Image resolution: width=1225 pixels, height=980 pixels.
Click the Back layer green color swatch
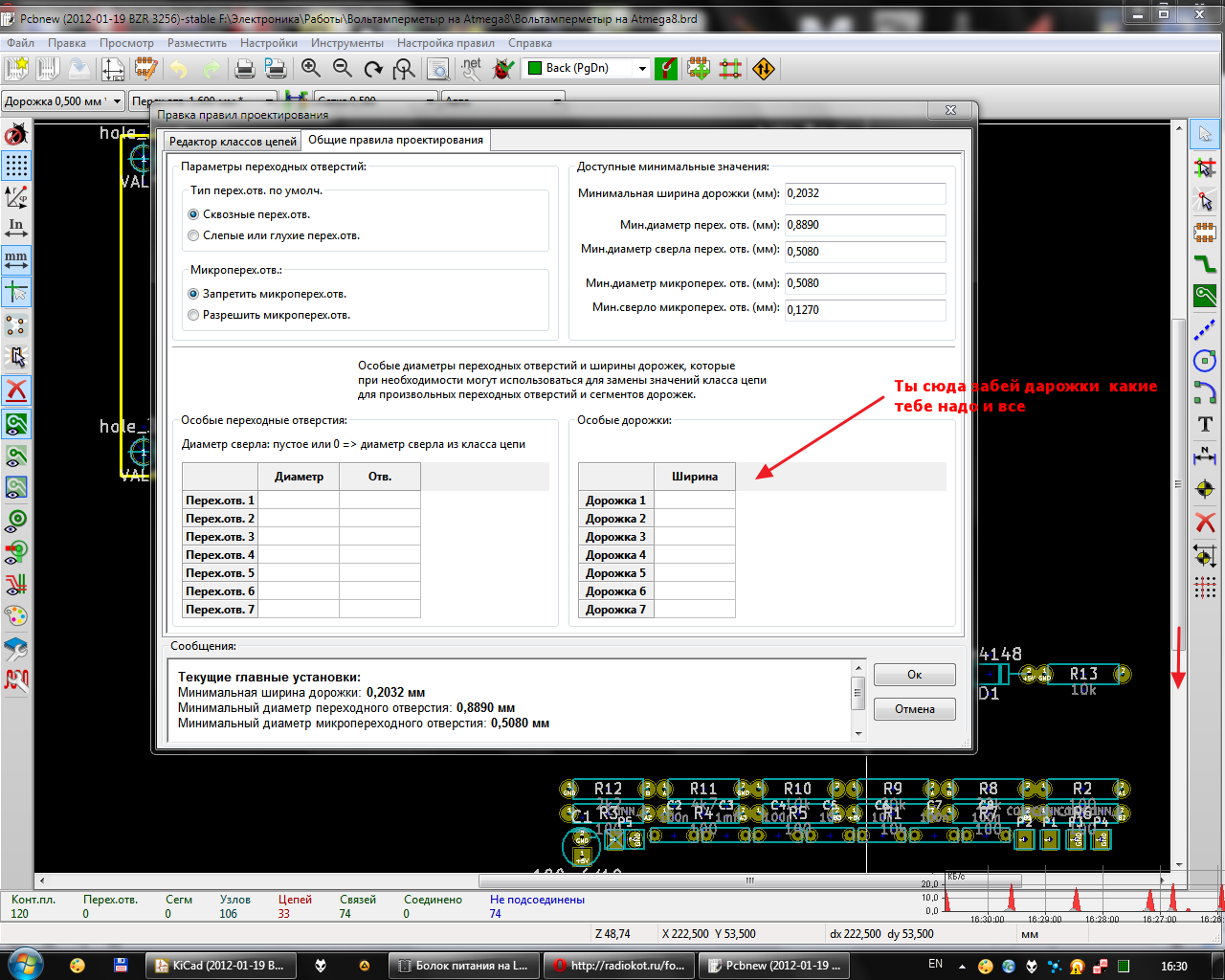pyautogui.click(x=535, y=69)
